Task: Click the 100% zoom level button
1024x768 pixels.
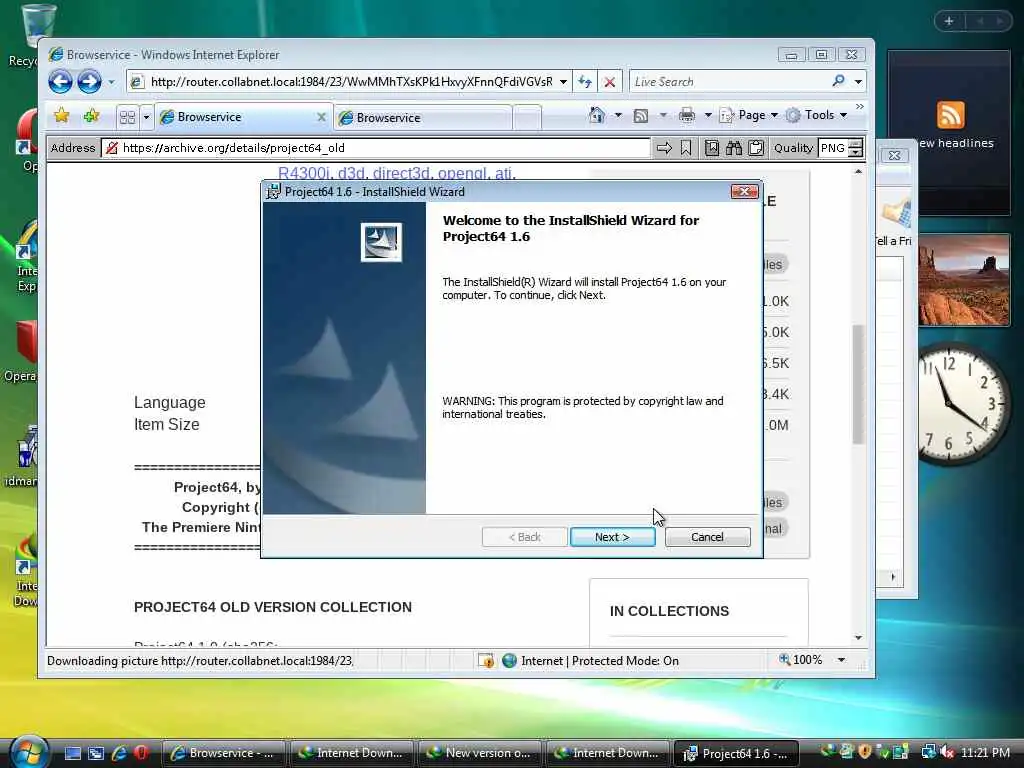Action: pyautogui.click(x=801, y=660)
